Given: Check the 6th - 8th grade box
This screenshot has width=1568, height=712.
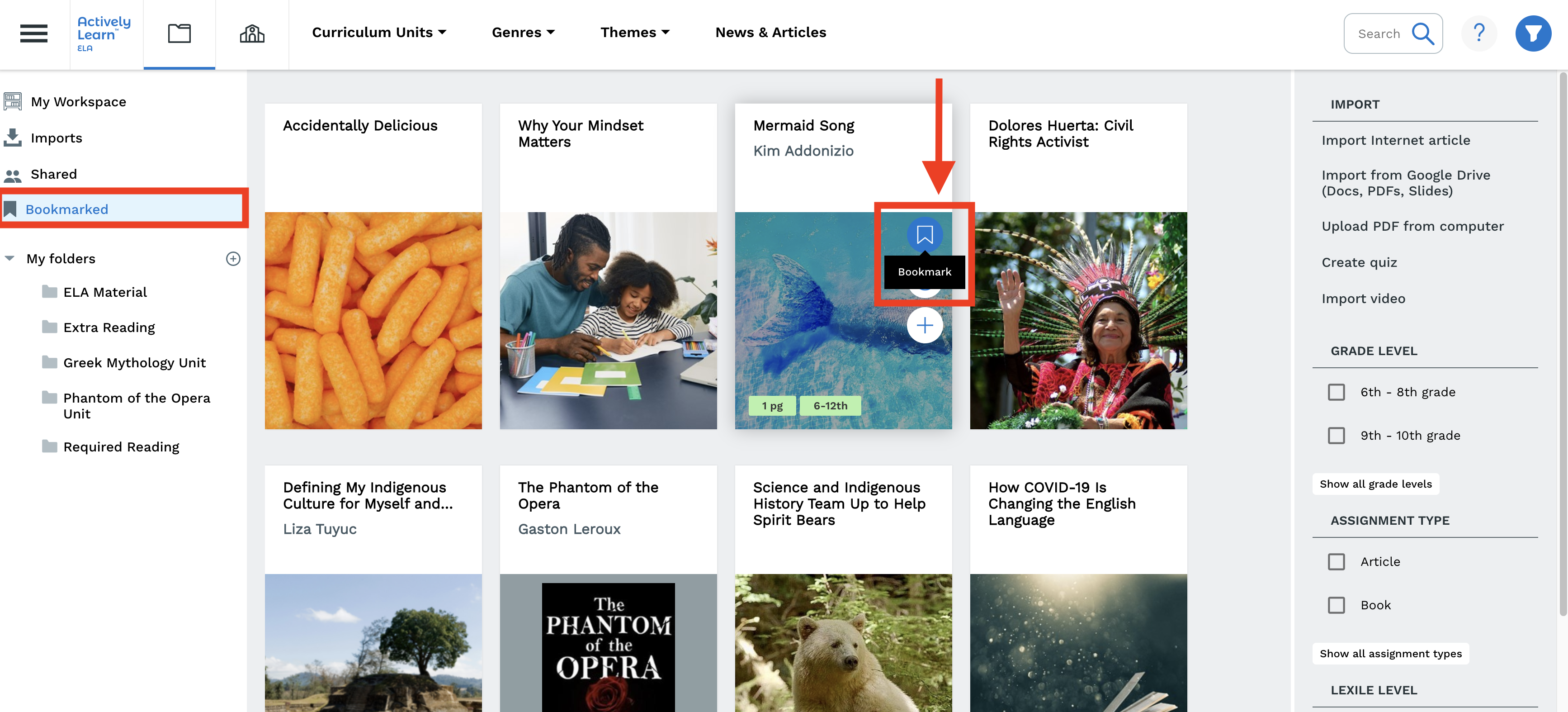Looking at the screenshot, I should tap(1336, 392).
